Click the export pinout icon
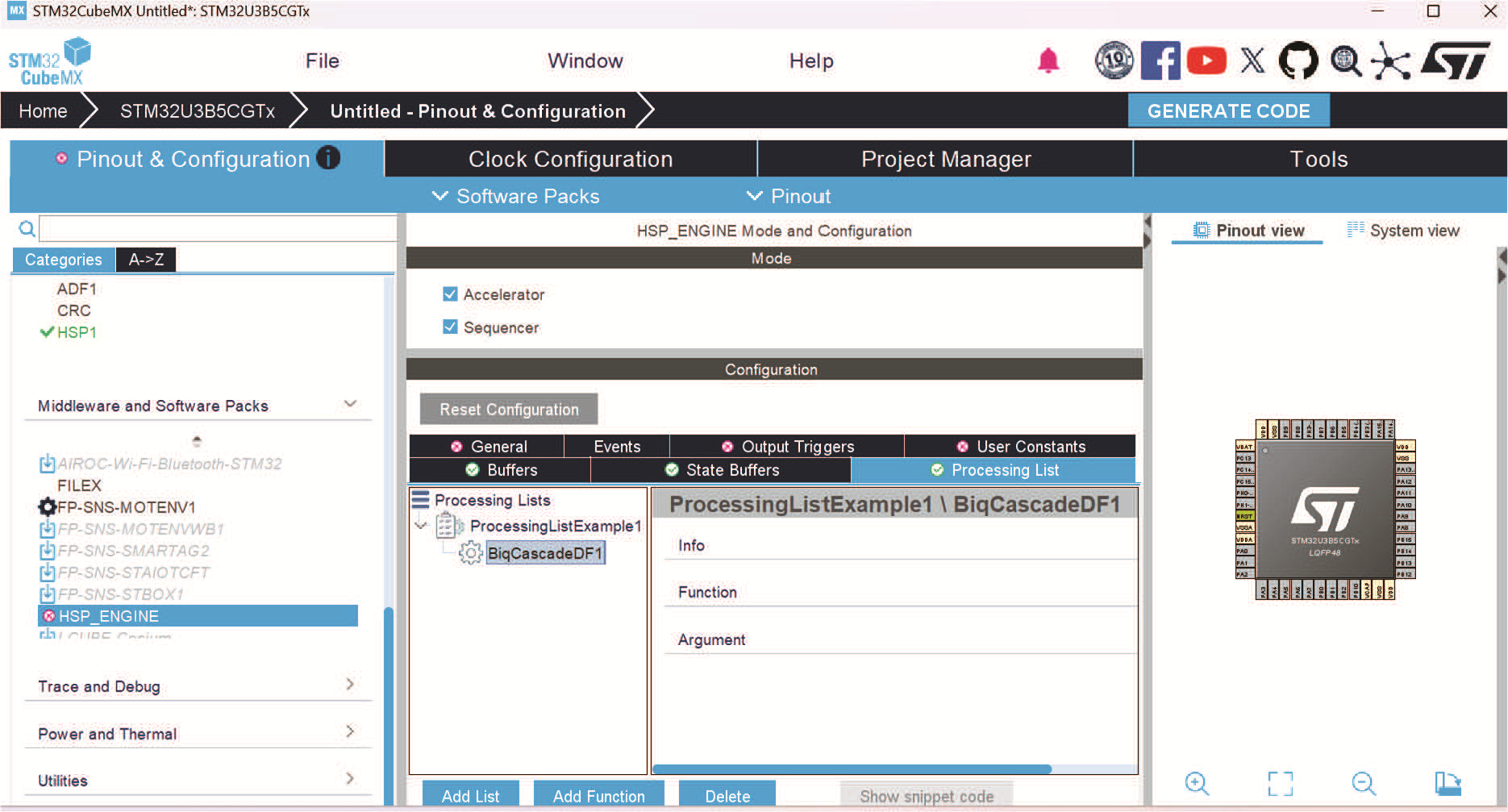Image resolution: width=1508 pixels, height=812 pixels. pyautogui.click(x=1448, y=783)
